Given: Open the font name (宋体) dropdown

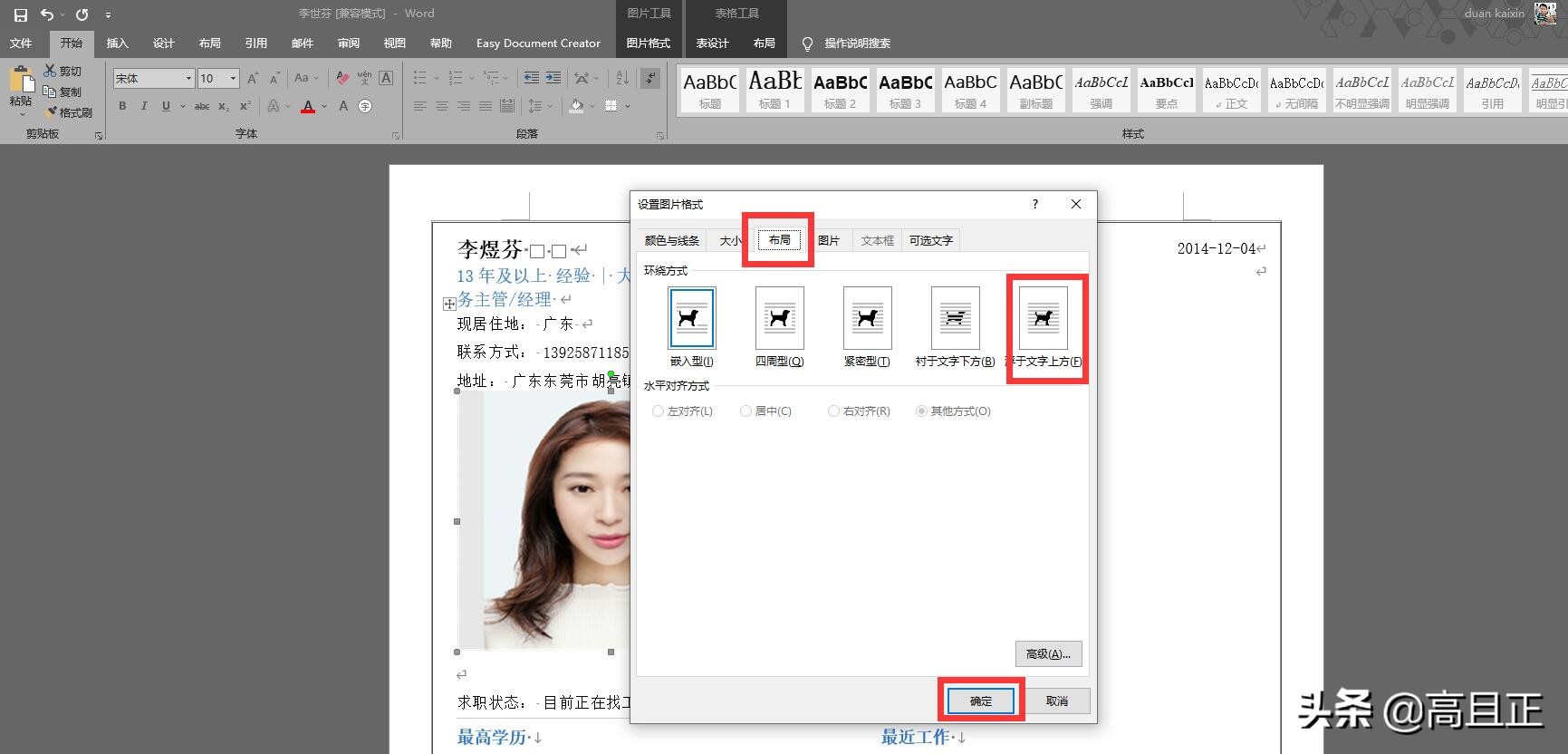Looking at the screenshot, I should pyautogui.click(x=188, y=78).
